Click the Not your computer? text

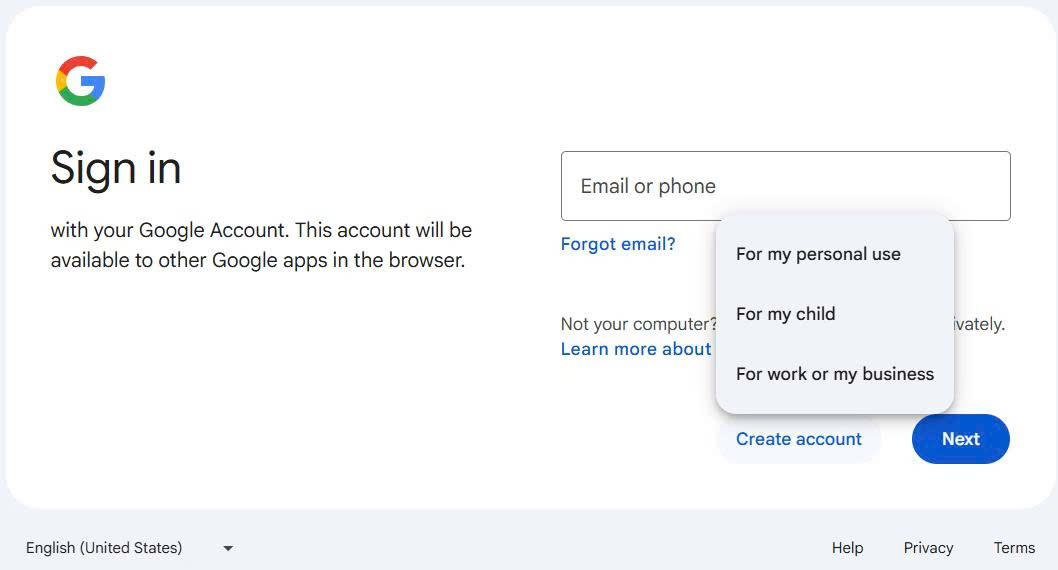coord(638,324)
